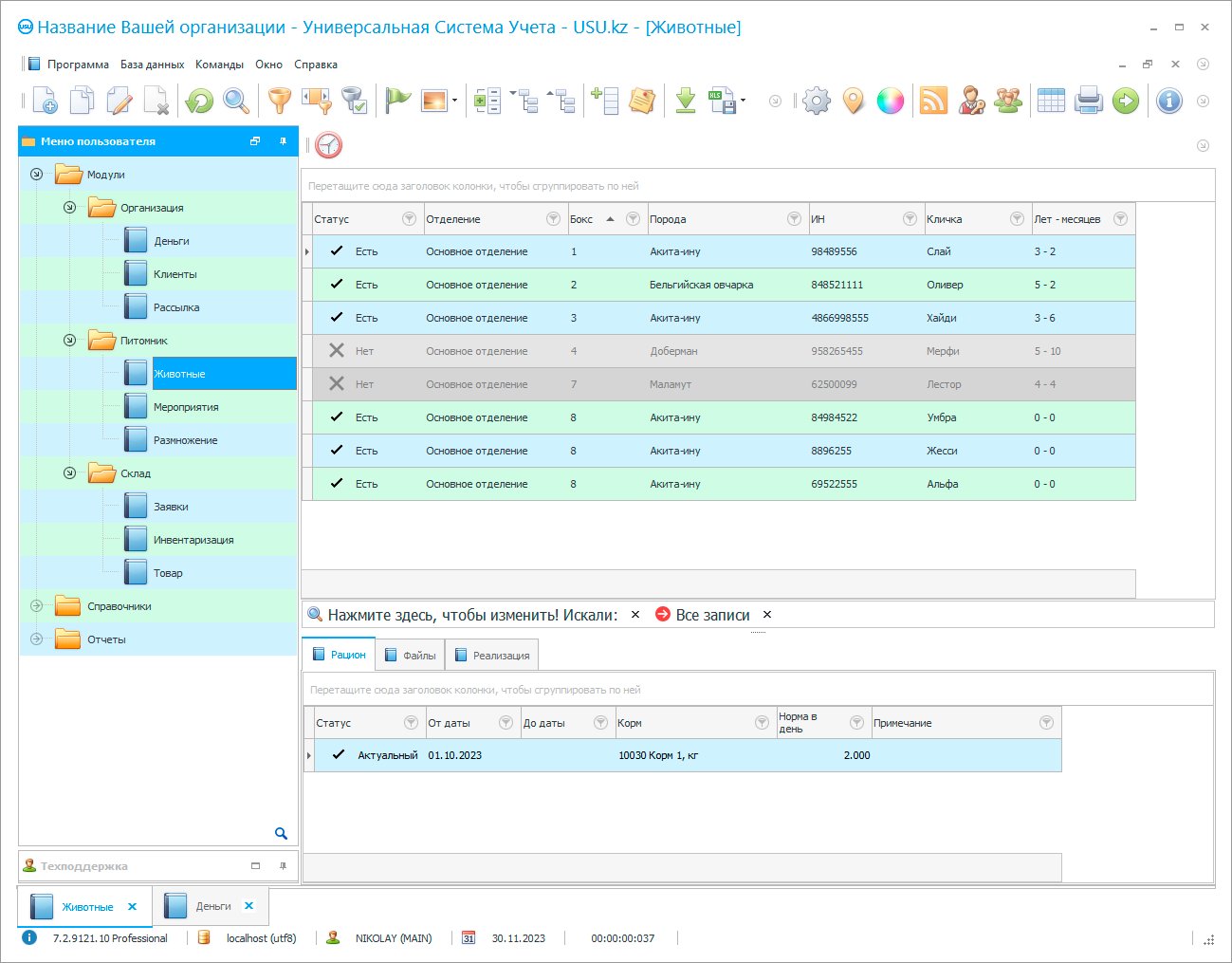Click the RSS feed orange icon
Image resolution: width=1232 pixels, height=963 pixels.
pyautogui.click(x=934, y=101)
